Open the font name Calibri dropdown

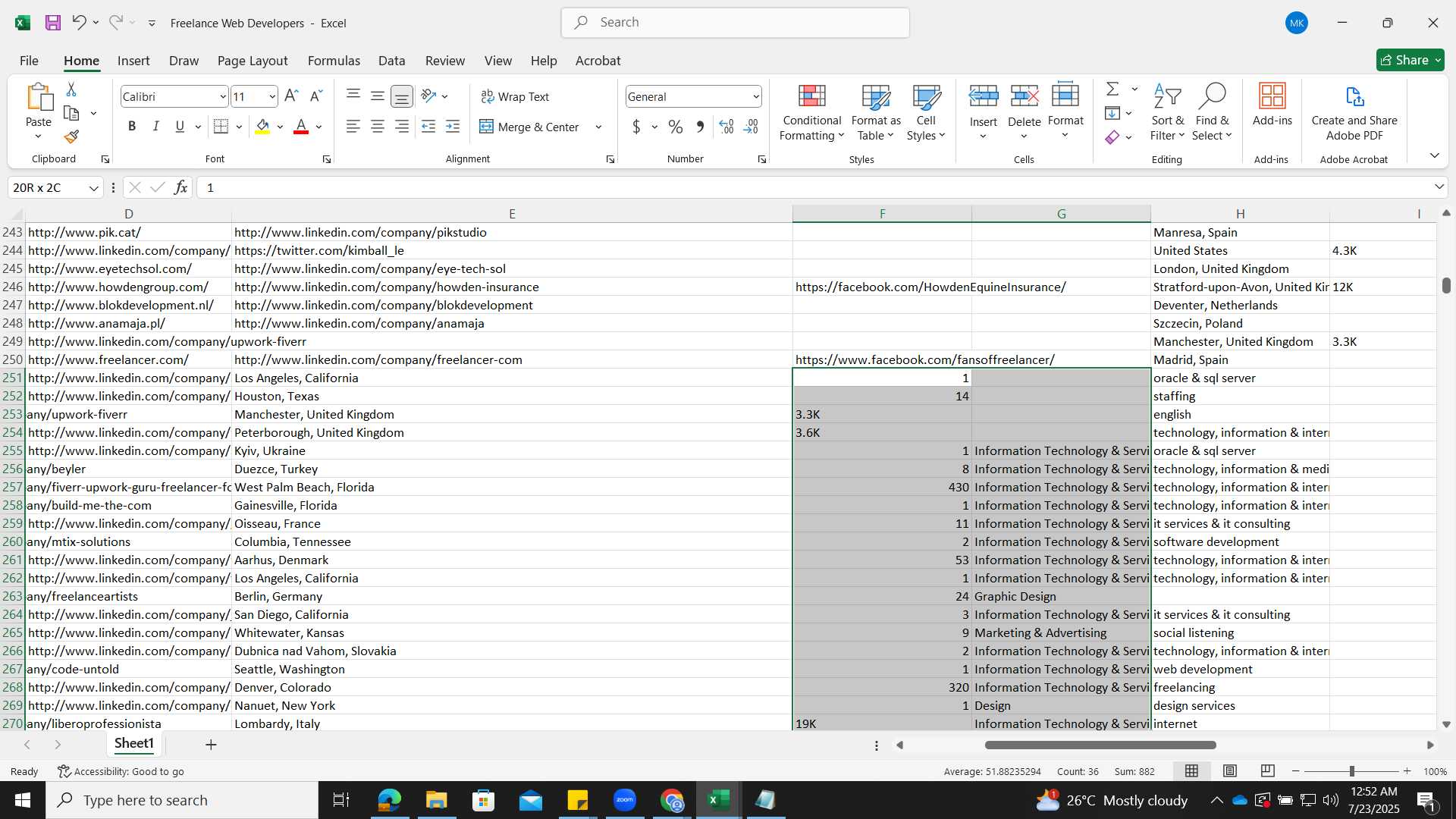[222, 96]
